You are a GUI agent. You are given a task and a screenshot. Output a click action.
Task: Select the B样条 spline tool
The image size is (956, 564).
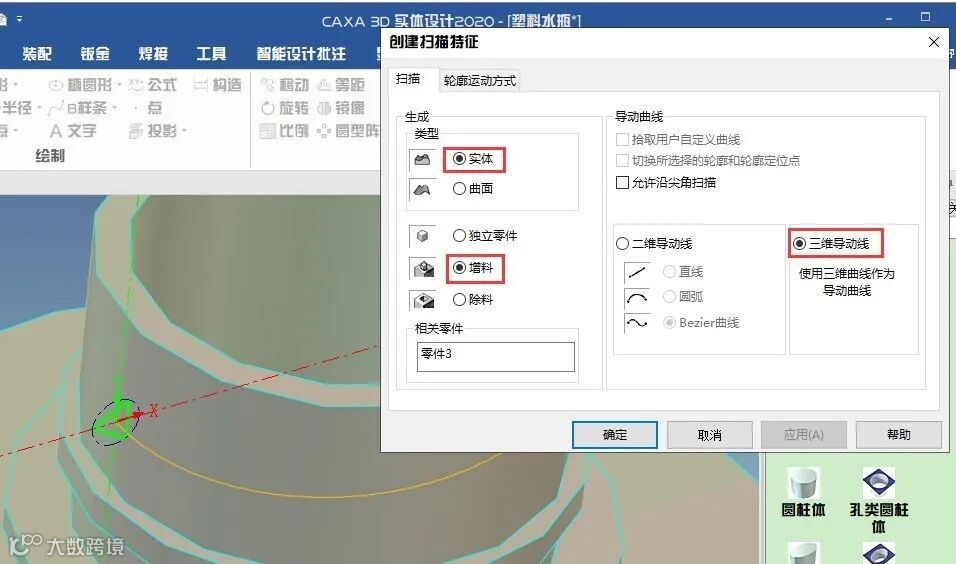tap(78, 108)
